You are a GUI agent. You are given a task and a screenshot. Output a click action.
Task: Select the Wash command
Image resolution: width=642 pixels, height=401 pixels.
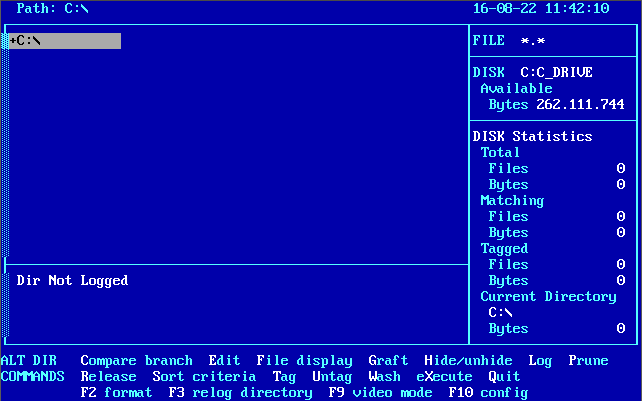(384, 377)
